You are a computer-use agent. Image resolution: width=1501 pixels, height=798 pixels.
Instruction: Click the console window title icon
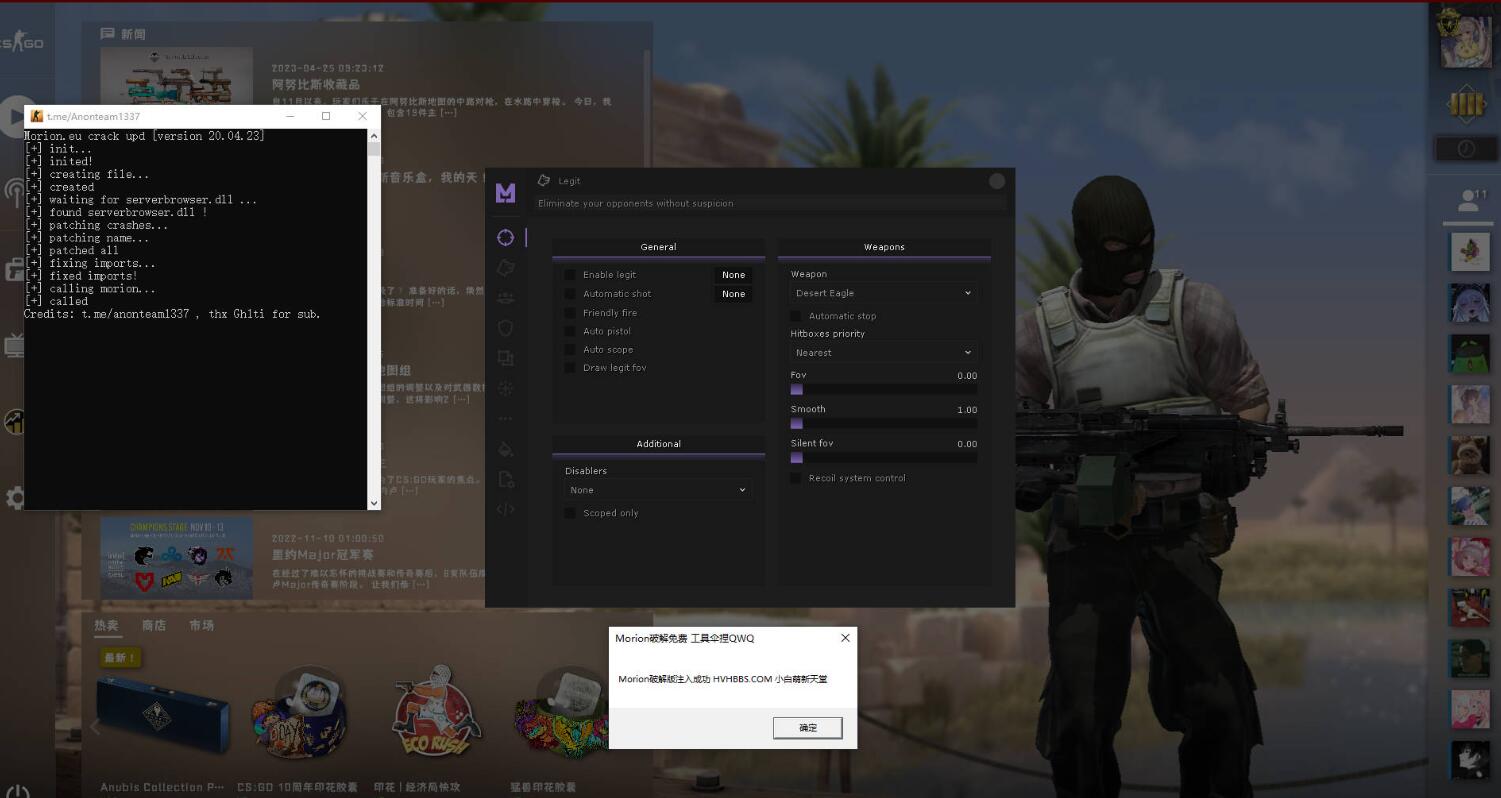tap(37, 116)
